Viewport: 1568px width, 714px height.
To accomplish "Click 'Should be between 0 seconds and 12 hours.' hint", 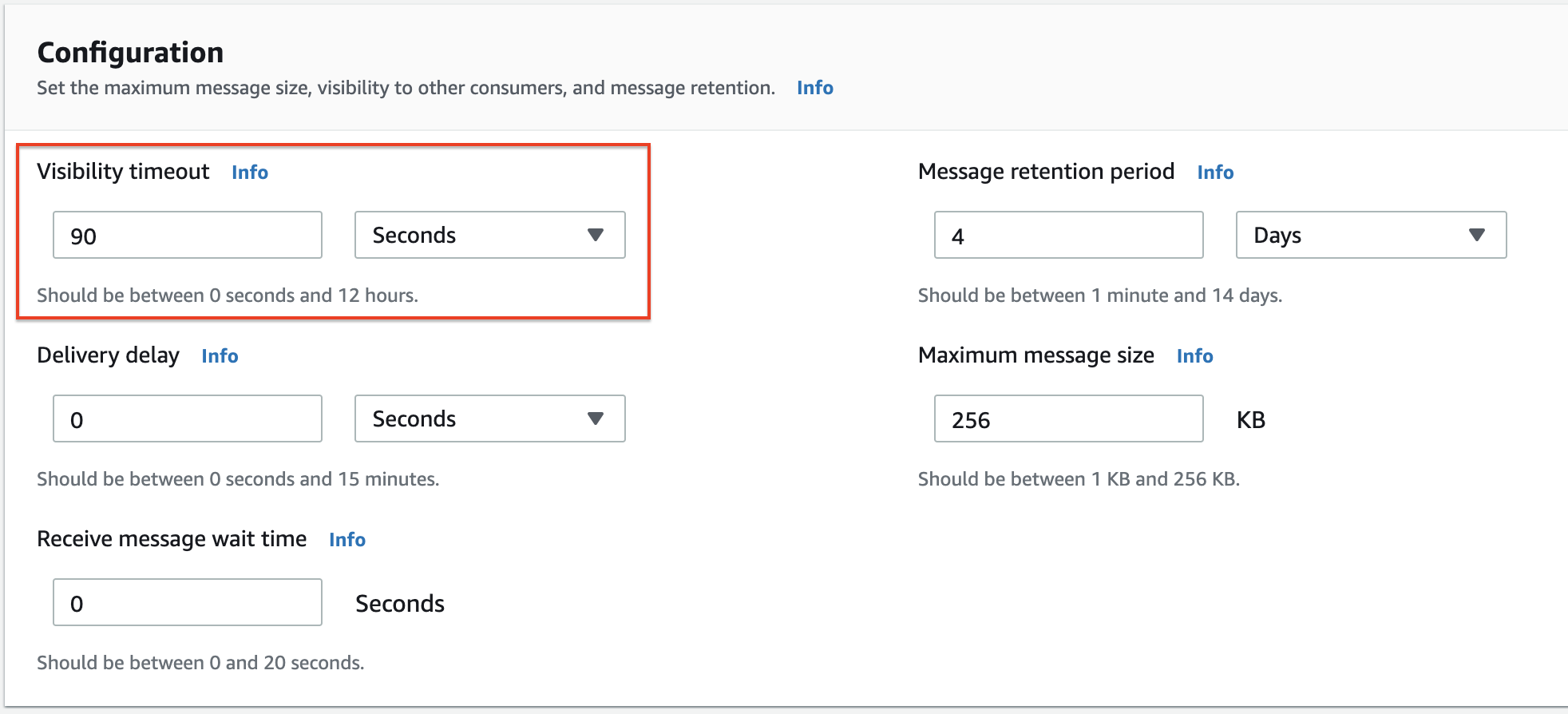I will (228, 296).
